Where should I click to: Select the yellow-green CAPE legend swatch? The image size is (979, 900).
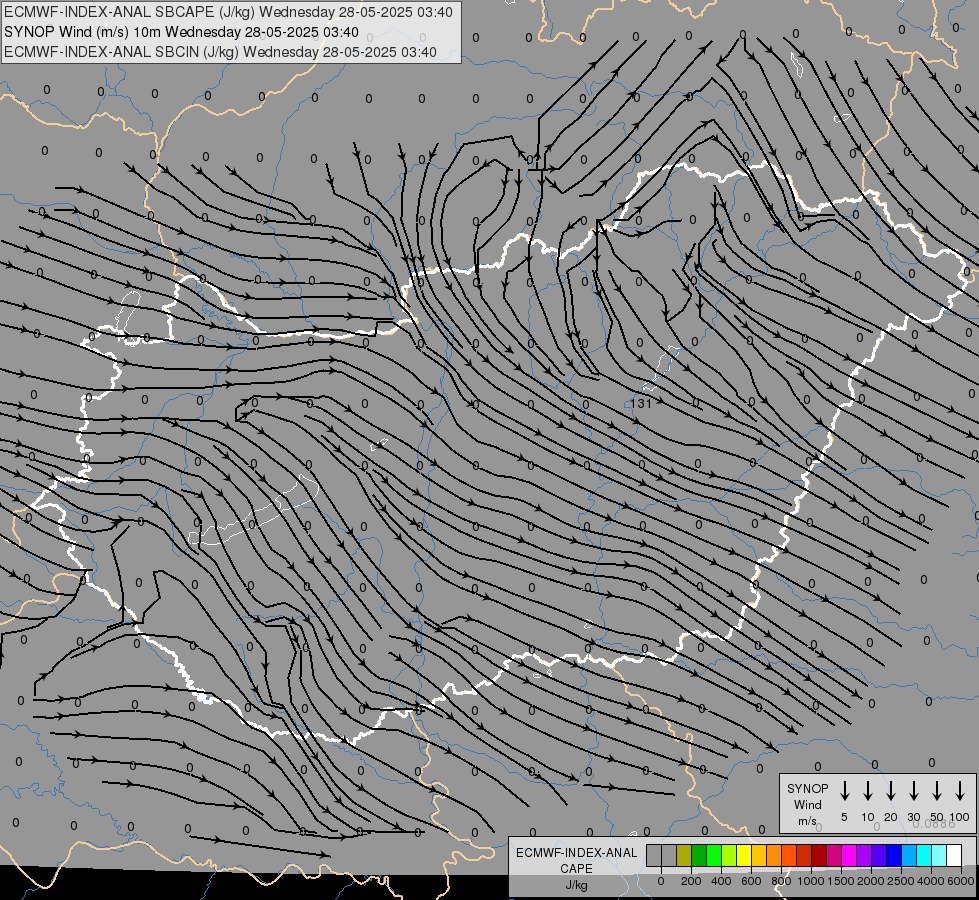pos(729,856)
